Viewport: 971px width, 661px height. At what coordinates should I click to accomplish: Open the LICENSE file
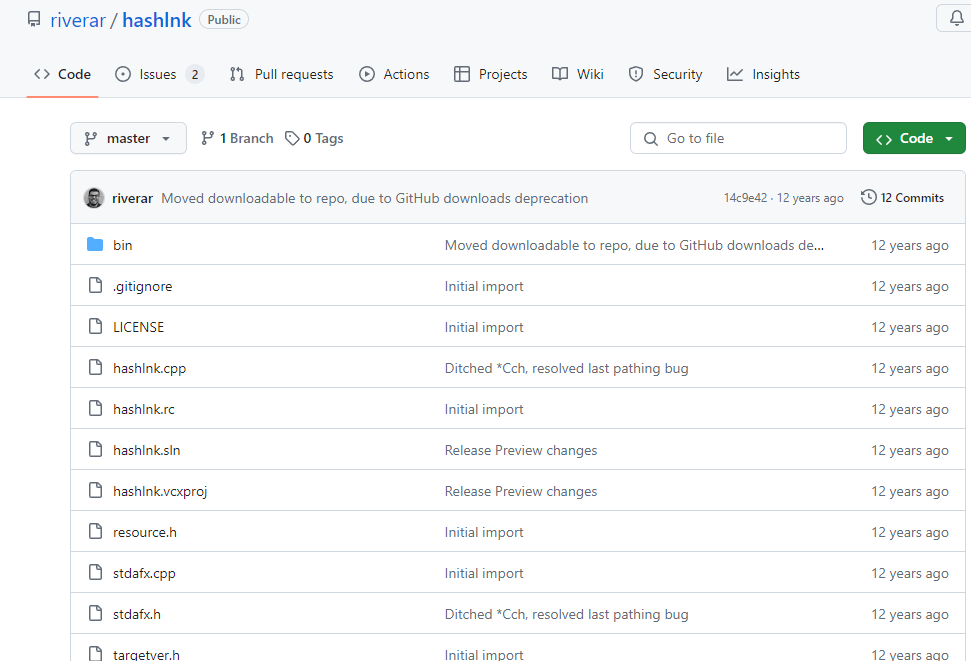(138, 327)
